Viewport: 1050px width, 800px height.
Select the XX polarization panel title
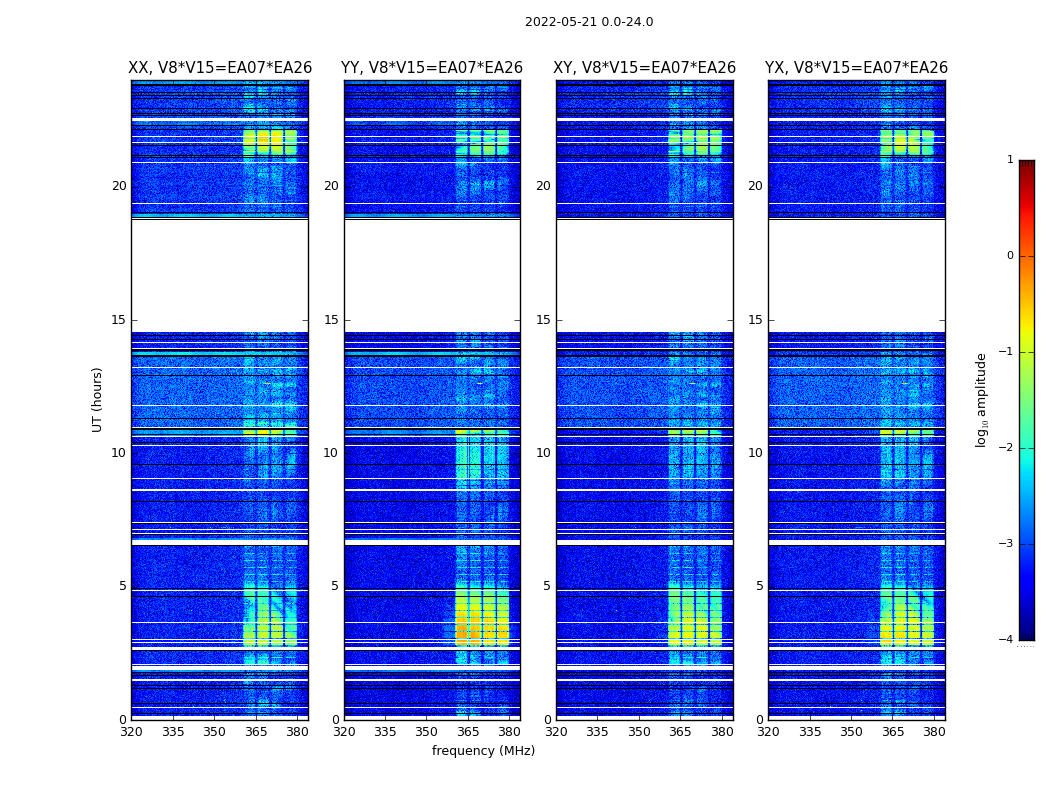coord(220,68)
